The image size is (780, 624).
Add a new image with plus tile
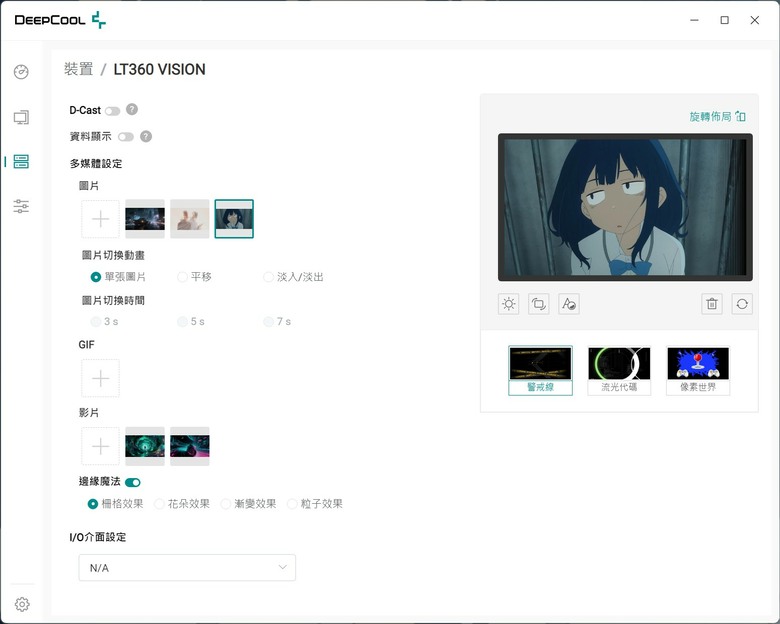[x=100, y=219]
